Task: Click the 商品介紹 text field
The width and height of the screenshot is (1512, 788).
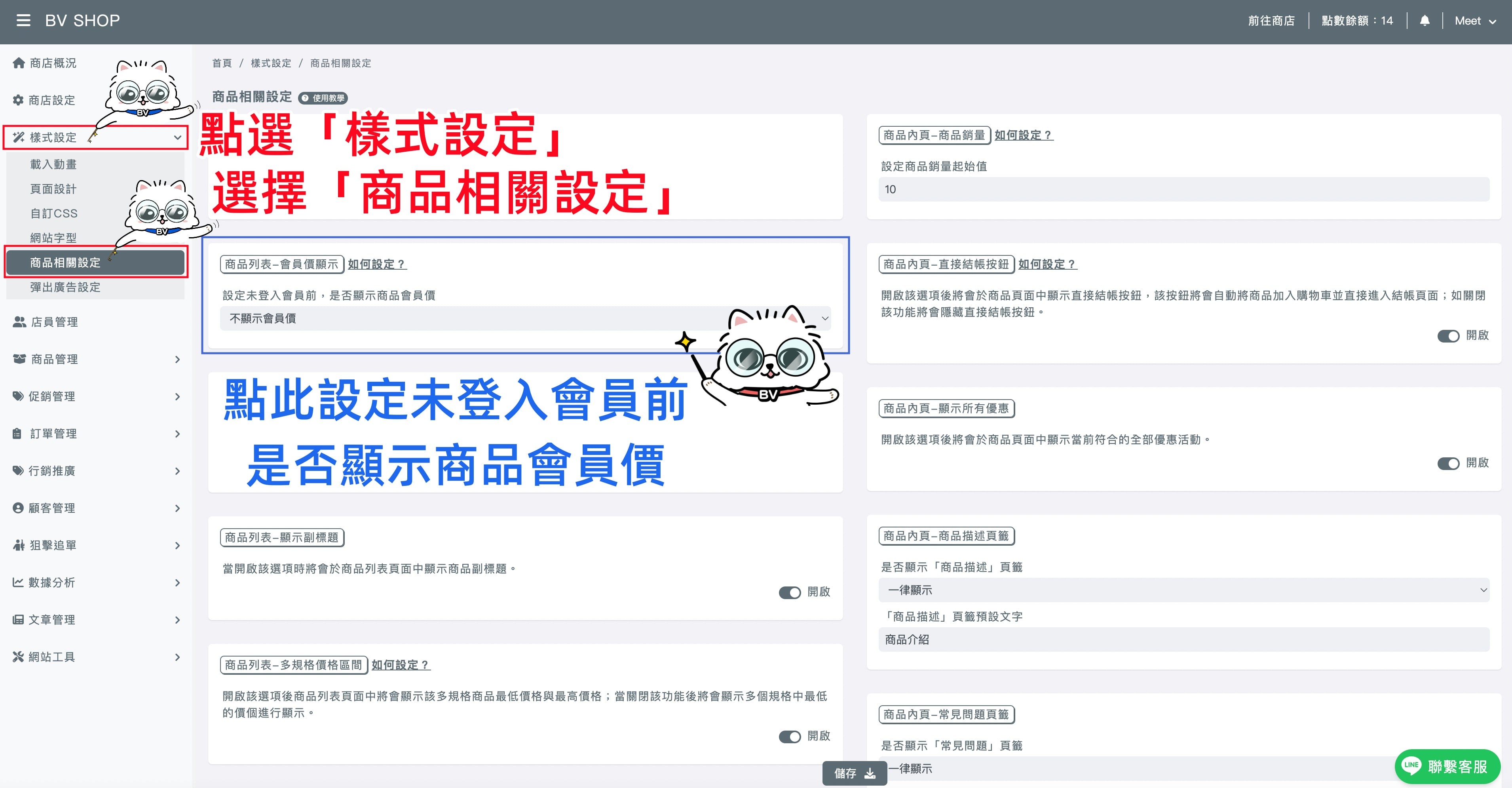Action: pyautogui.click(x=1183, y=640)
